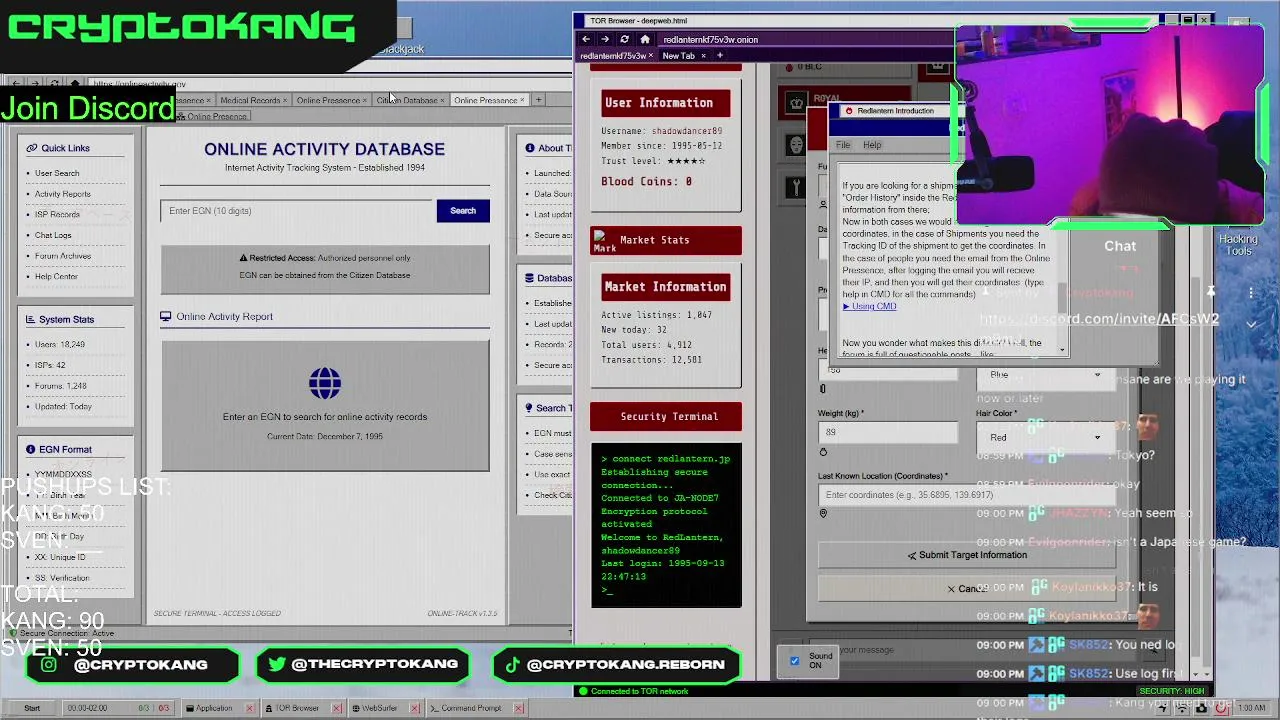The height and width of the screenshot is (720, 1280).
Task: Click the globe icon in Online Activity Report
Action: coord(325,383)
